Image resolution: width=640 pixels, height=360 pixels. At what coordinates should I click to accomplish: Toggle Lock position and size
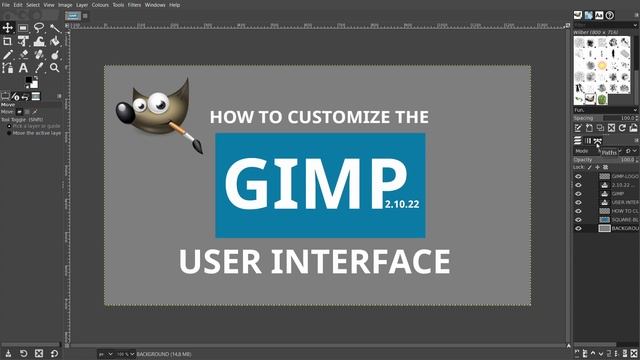[x=597, y=167]
